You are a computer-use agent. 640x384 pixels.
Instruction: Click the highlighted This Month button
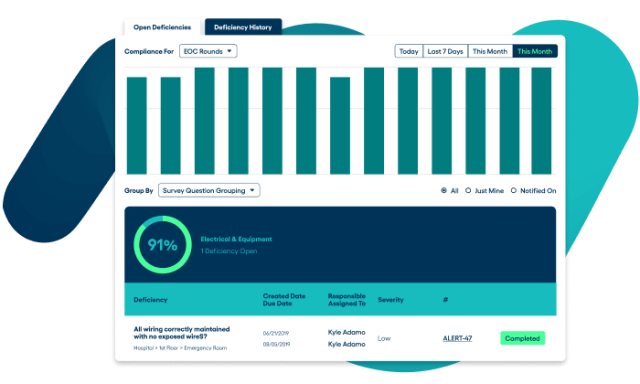(x=535, y=51)
